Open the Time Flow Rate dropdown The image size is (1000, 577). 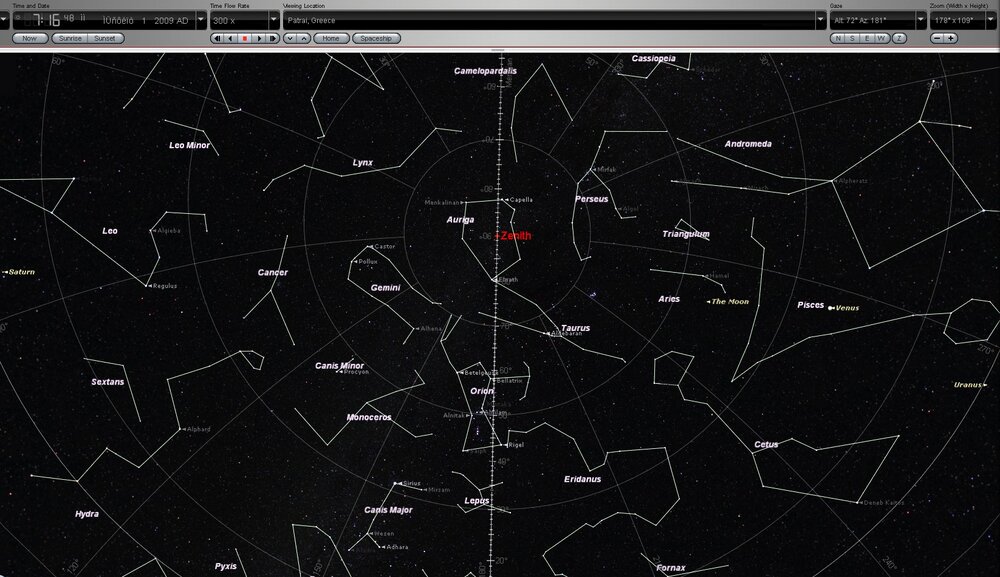coord(273,19)
